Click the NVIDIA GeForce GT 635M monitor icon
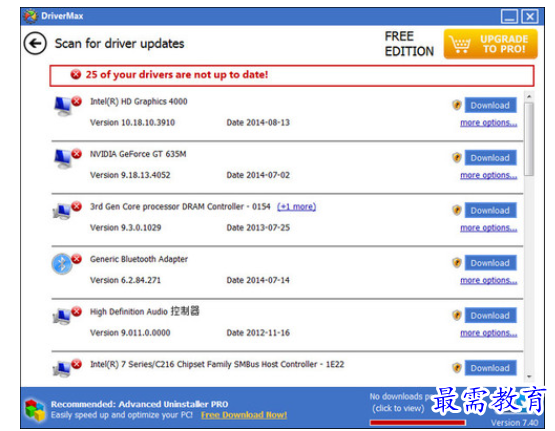Image resolution: width=555 pixels, height=431 pixels. click(x=63, y=159)
